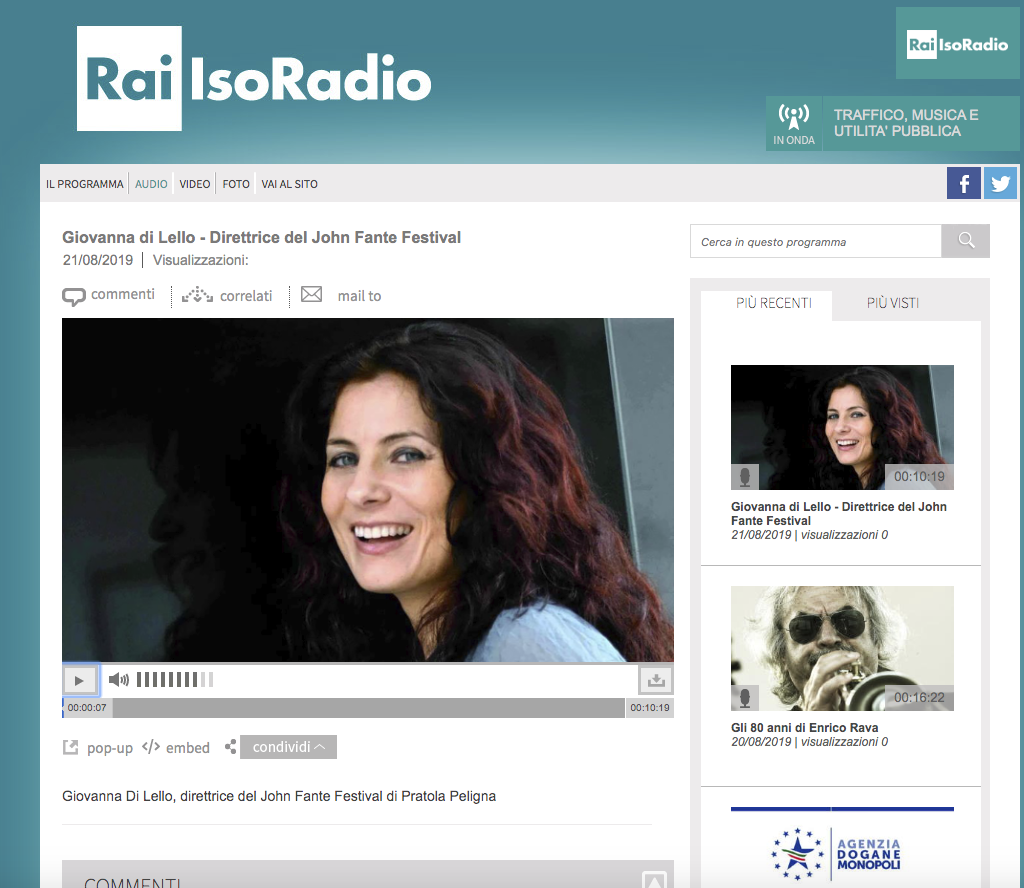Open Gli 80 anni di Enrico Rava link
Viewport: 1024px width, 888px height.
(805, 727)
